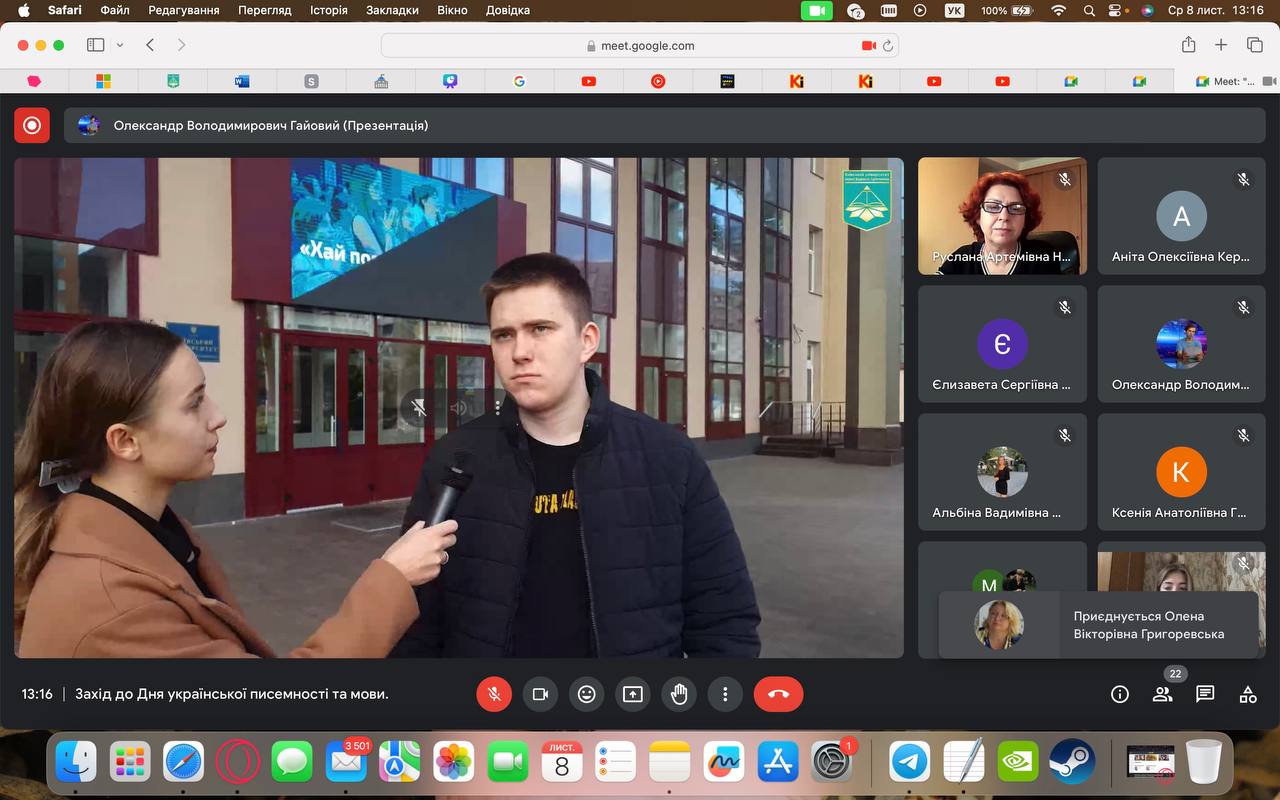Expand Safari sidebar dropdown chevron

(120, 45)
